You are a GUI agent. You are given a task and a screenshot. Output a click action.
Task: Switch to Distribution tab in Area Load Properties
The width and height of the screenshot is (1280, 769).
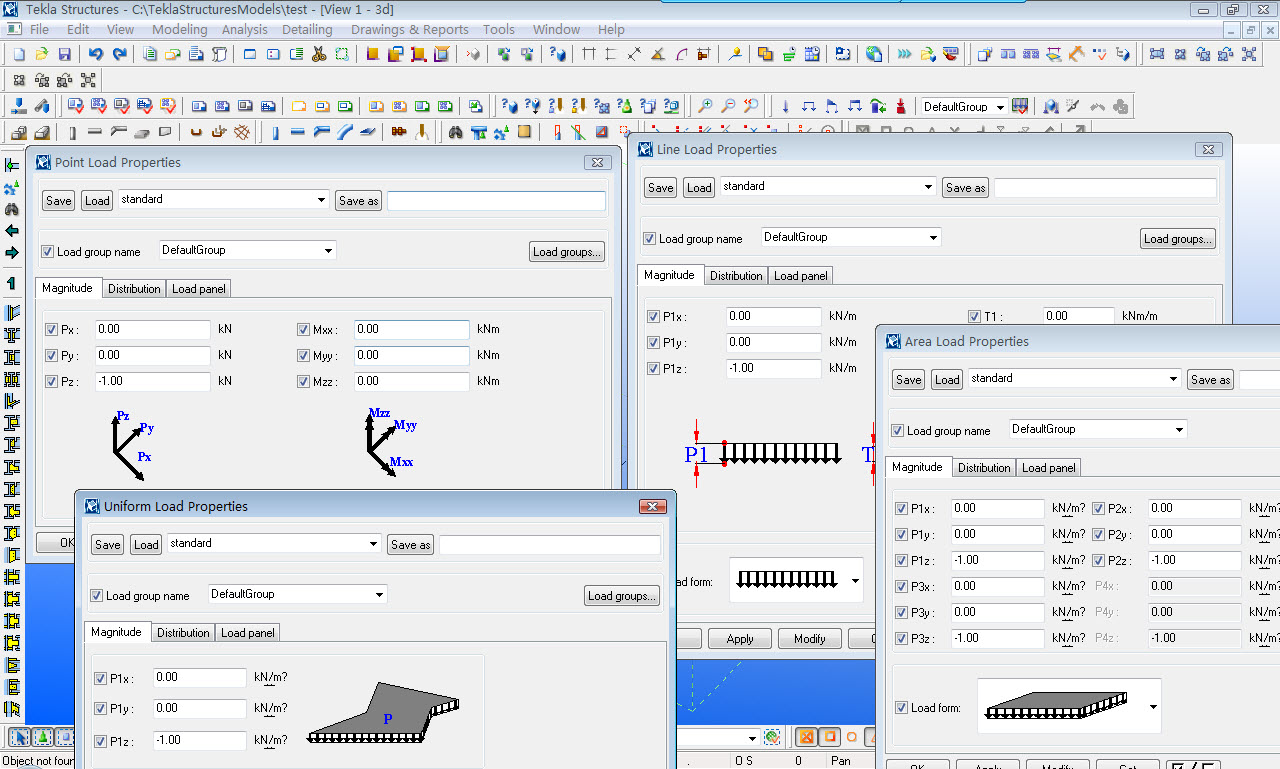(x=984, y=468)
